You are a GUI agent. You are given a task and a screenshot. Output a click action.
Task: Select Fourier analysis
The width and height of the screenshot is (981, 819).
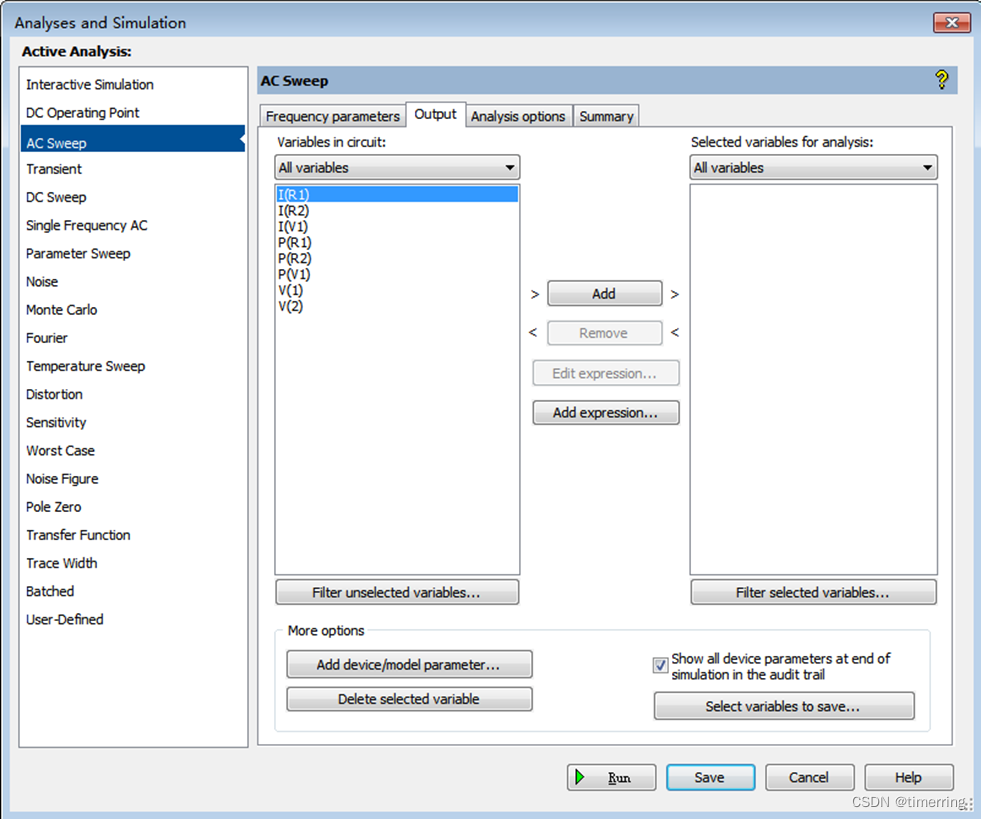click(x=47, y=338)
